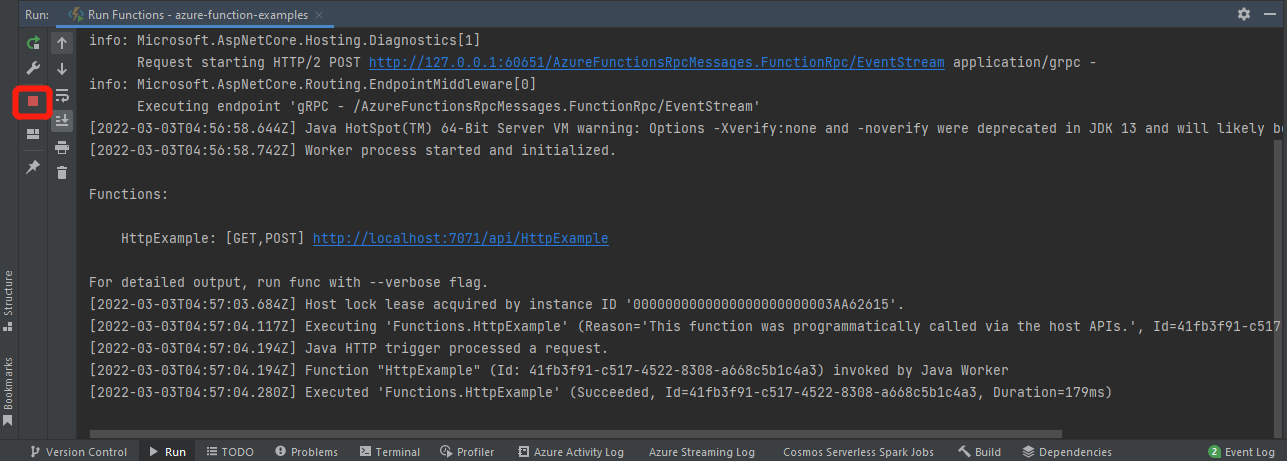Click the restore layout icon
1287x461 pixels.
pyautogui.click(x=33, y=134)
